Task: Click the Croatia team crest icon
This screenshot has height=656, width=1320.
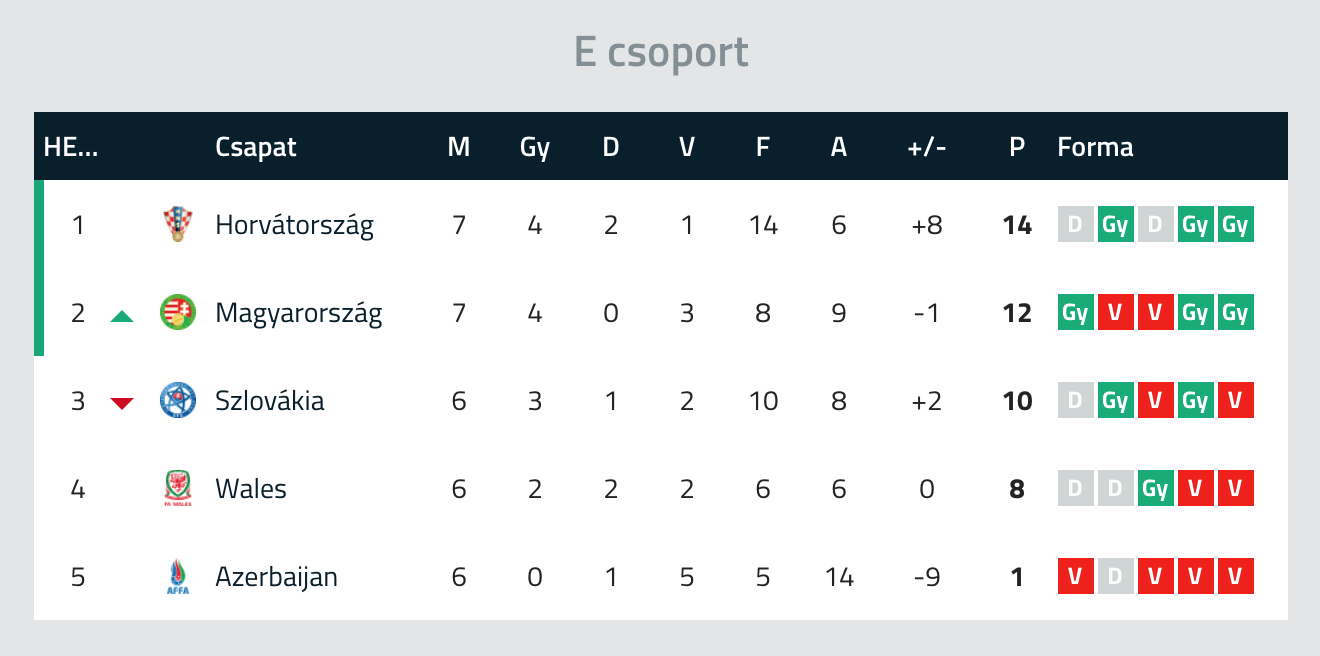Action: coord(175,225)
